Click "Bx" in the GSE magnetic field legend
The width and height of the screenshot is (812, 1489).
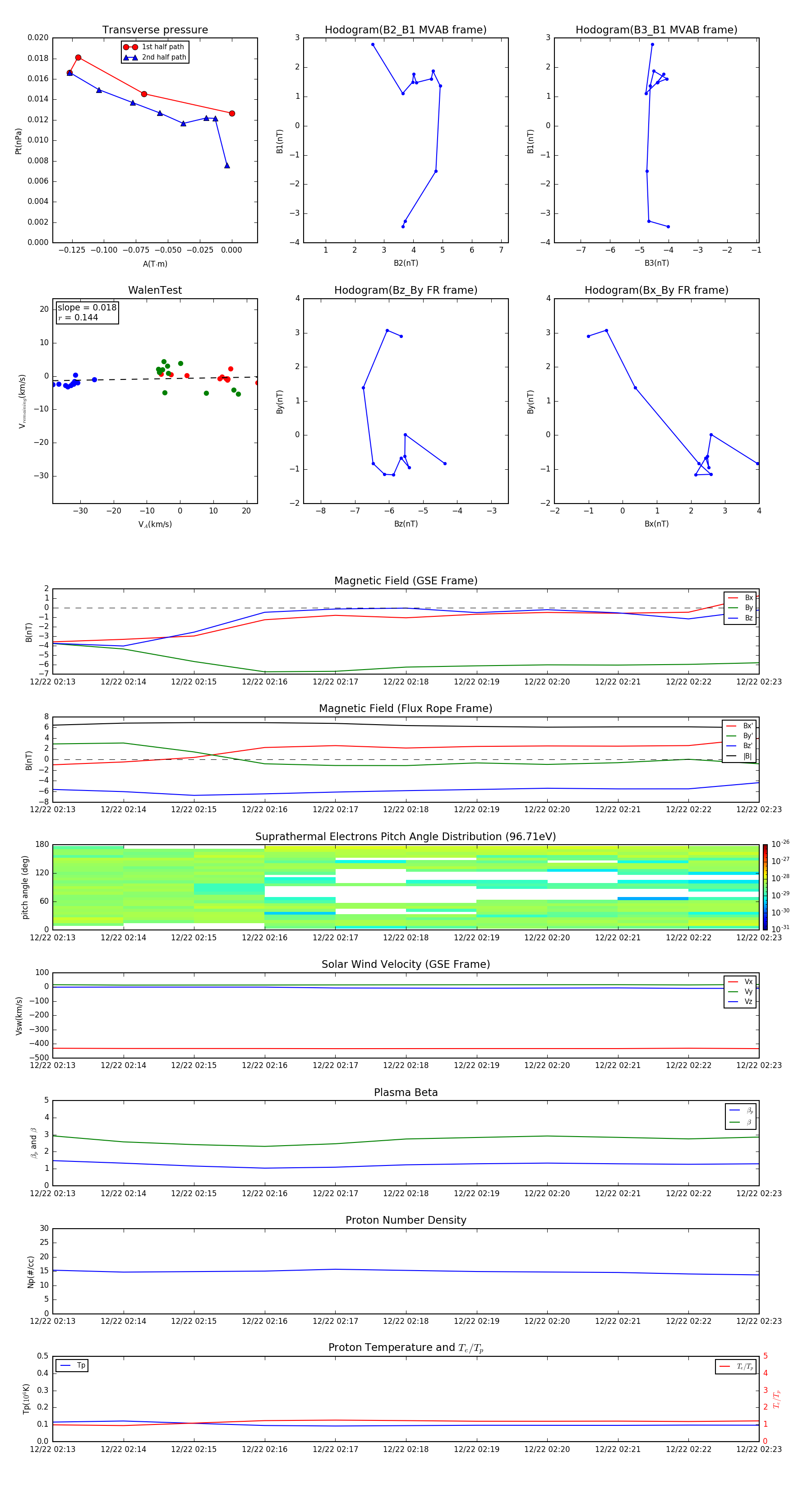coord(748,598)
